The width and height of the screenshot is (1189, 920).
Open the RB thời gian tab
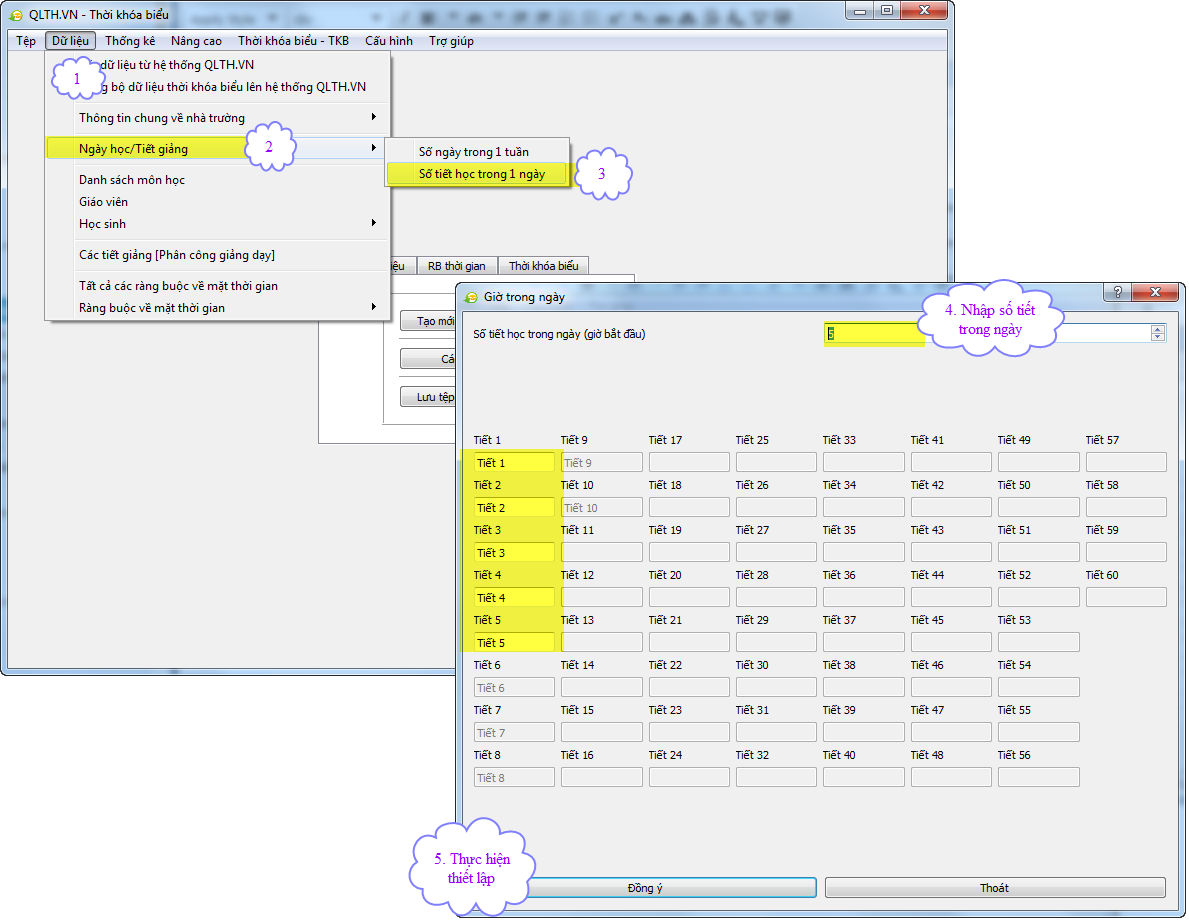tap(456, 266)
